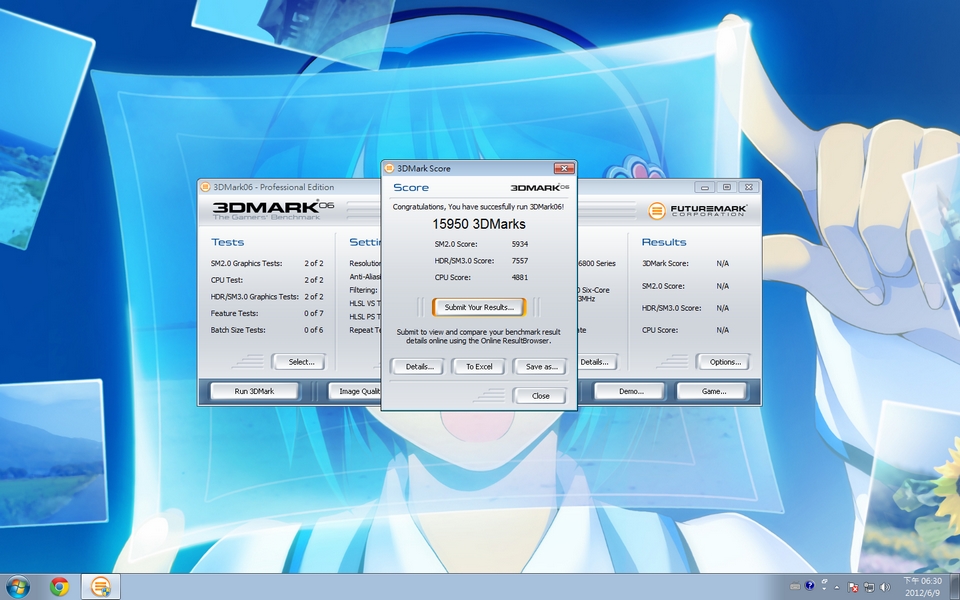The height and width of the screenshot is (600, 960).
Task: Open score Details in the Score dialog
Action: [419, 367]
